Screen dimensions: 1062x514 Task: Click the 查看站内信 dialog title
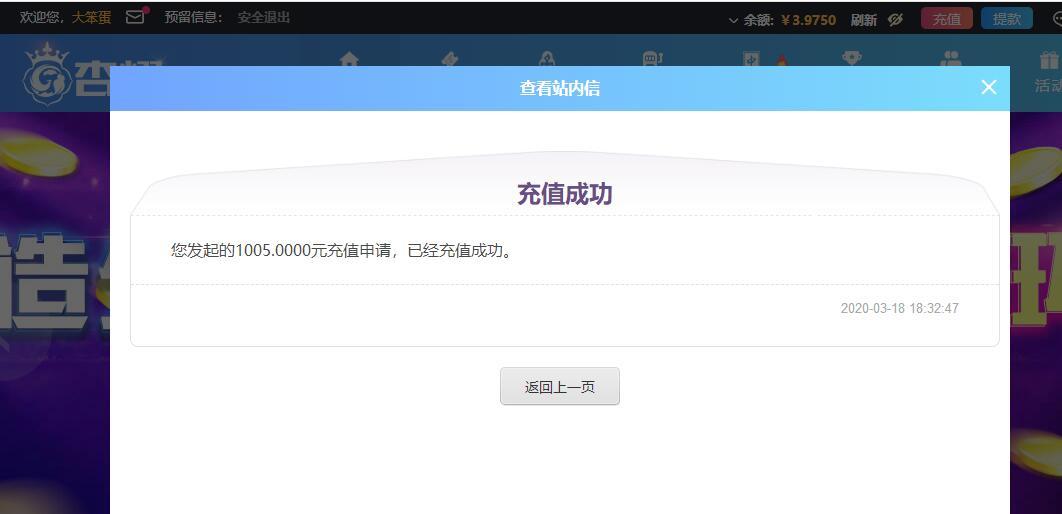click(559, 88)
